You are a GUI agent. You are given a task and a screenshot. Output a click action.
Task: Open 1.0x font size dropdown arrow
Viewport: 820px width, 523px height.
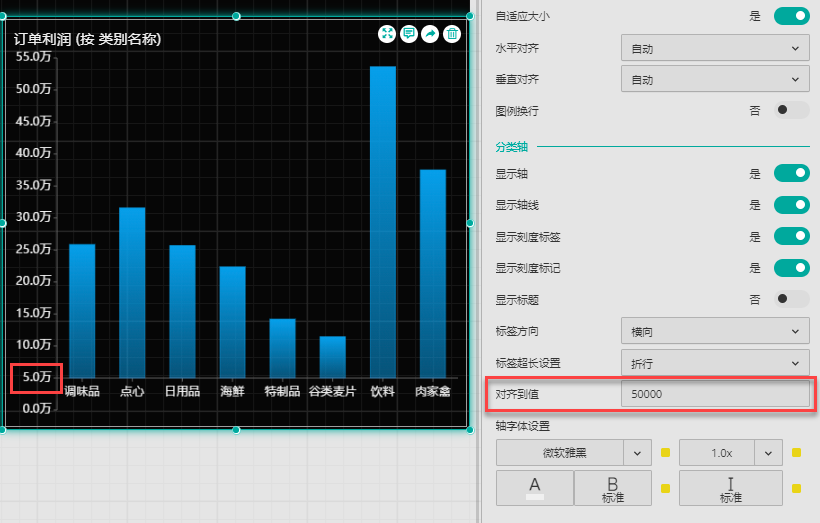(x=768, y=453)
